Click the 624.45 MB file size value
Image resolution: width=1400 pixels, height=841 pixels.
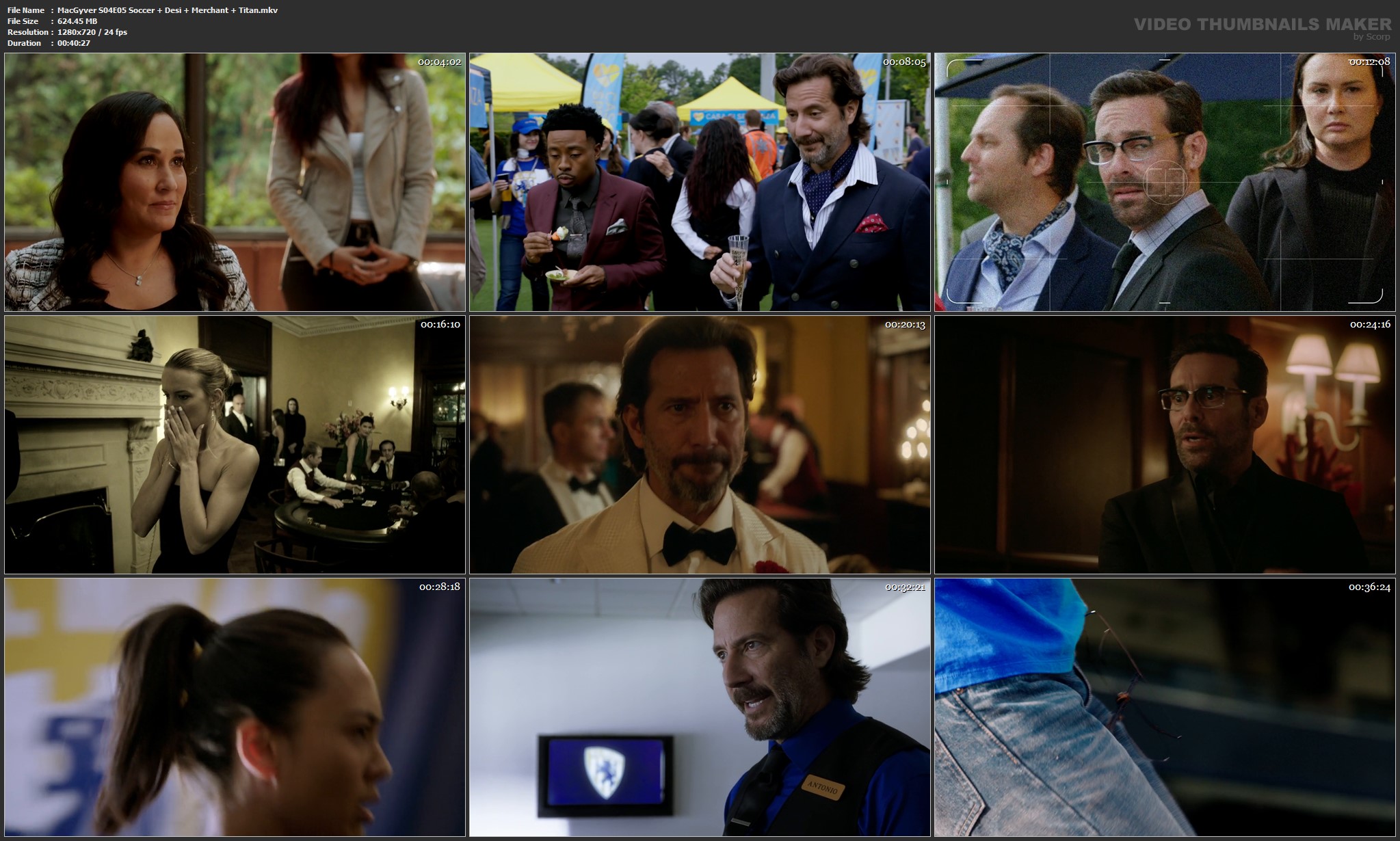(x=77, y=21)
